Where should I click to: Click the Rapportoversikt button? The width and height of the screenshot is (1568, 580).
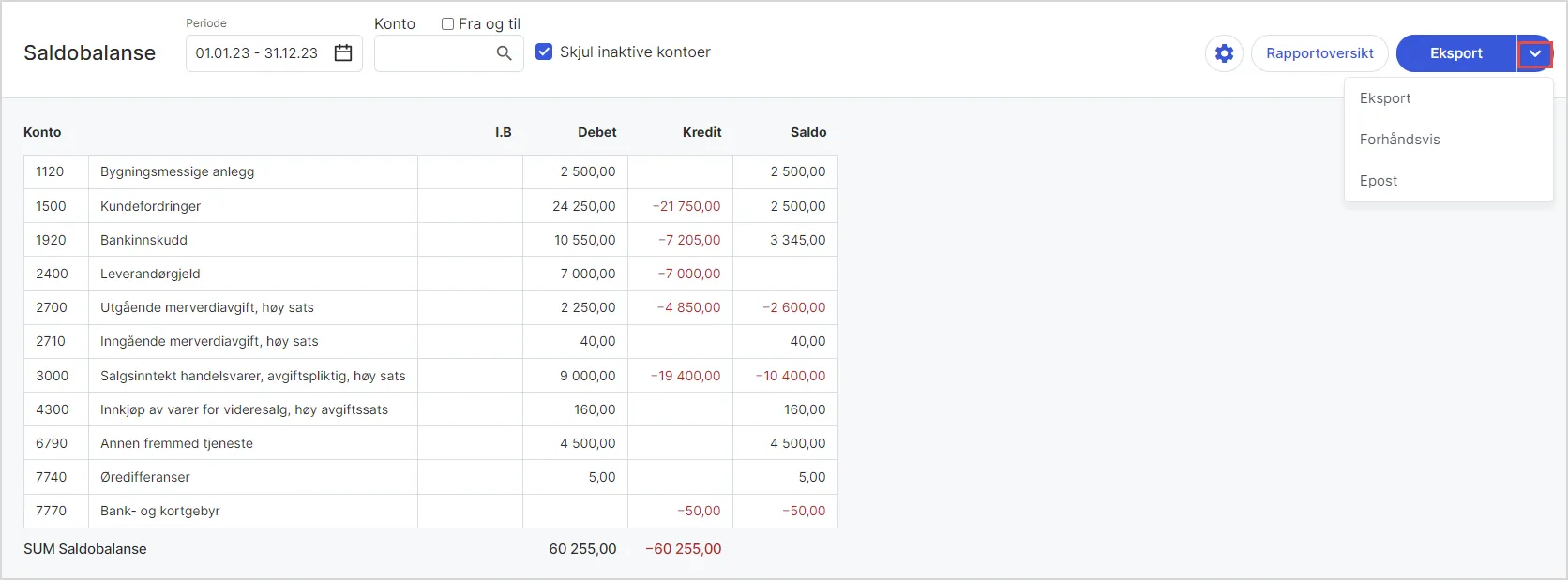[x=1319, y=53]
